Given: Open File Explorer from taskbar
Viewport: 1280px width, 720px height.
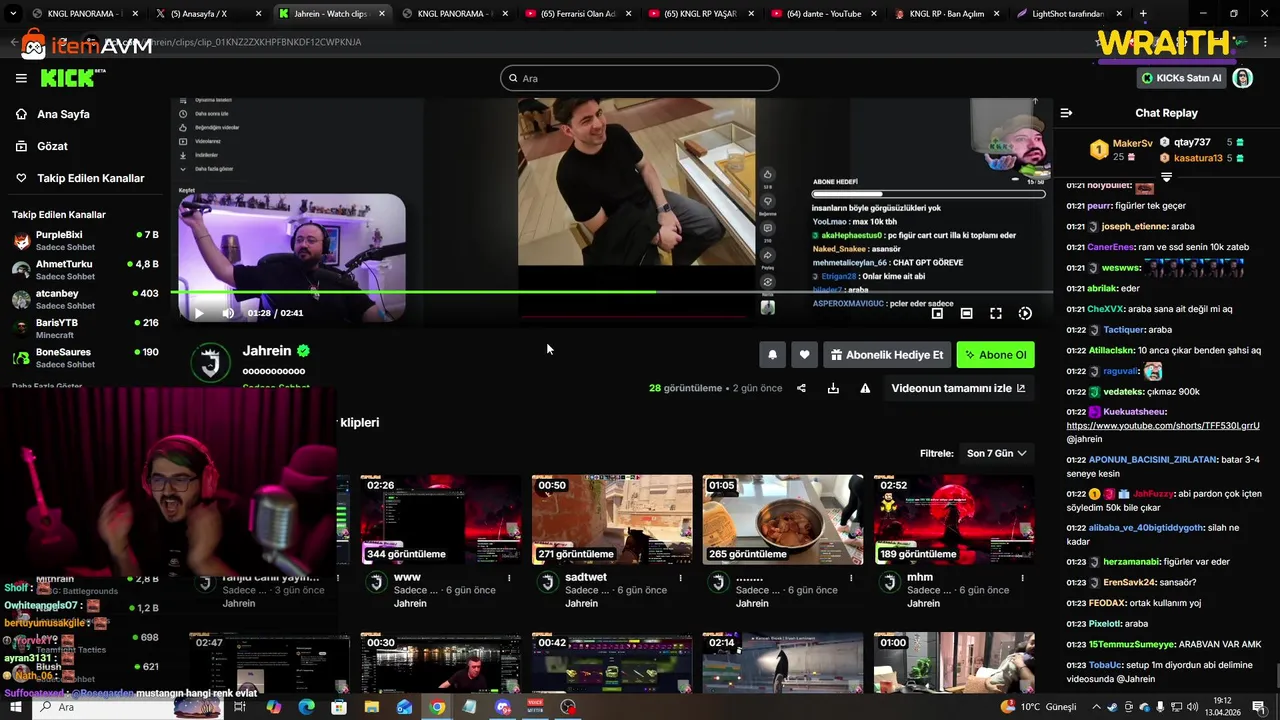Looking at the screenshot, I should click(x=372, y=707).
